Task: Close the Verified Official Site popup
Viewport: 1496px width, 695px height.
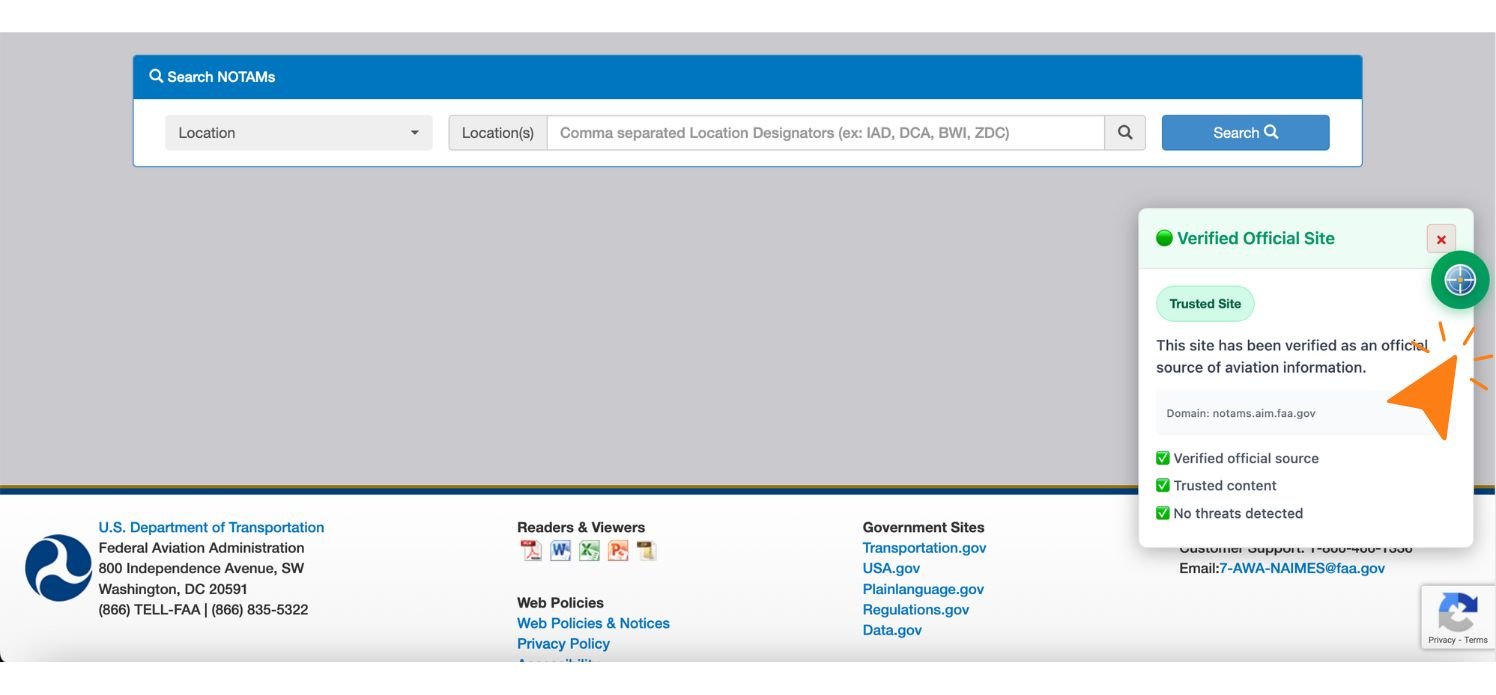Action: (x=1440, y=239)
